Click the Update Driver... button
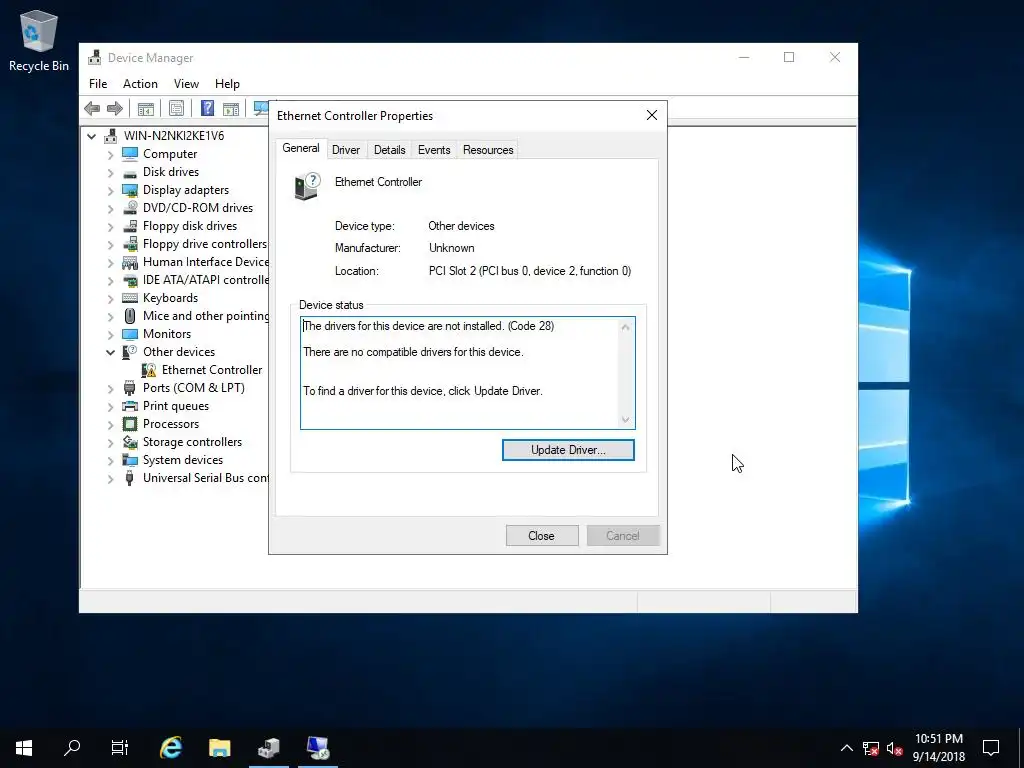Viewport: 1024px width, 768px height. [568, 450]
